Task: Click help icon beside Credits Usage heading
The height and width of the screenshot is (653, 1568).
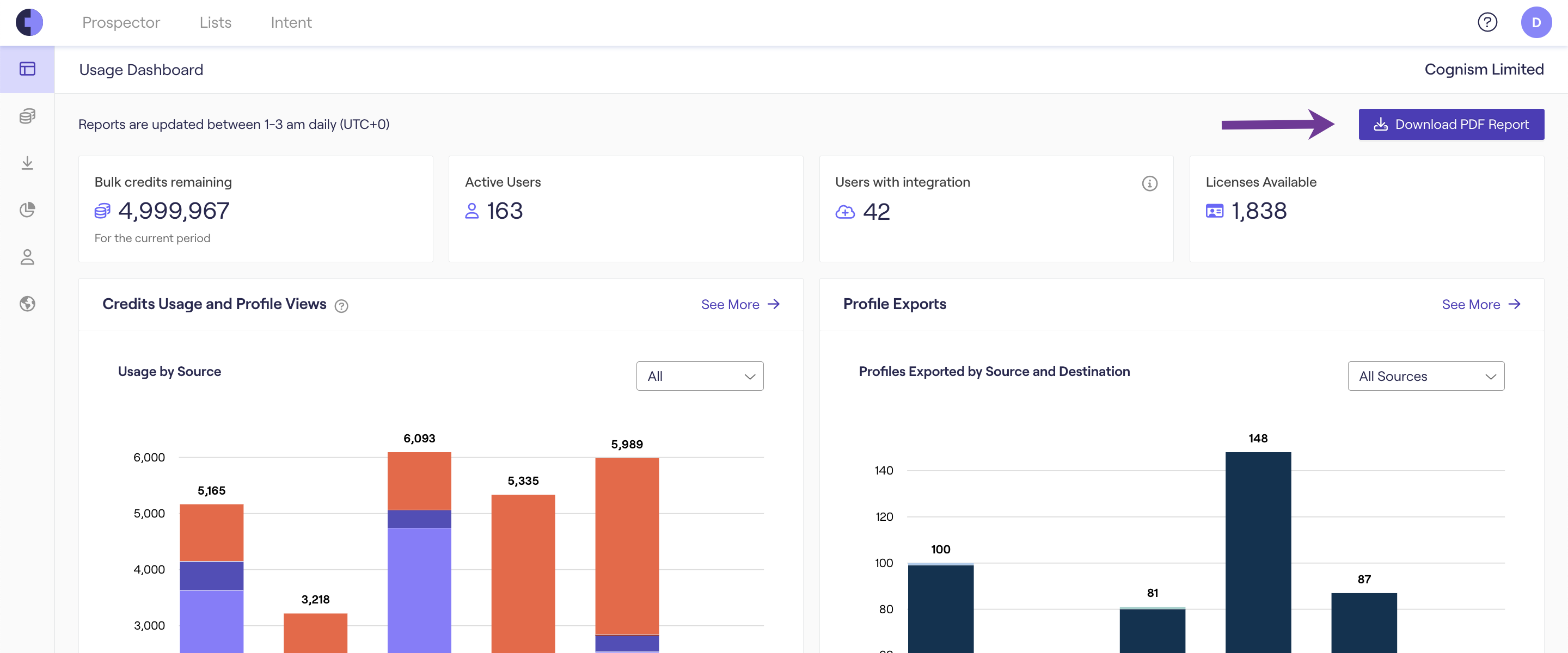Action: 341,306
